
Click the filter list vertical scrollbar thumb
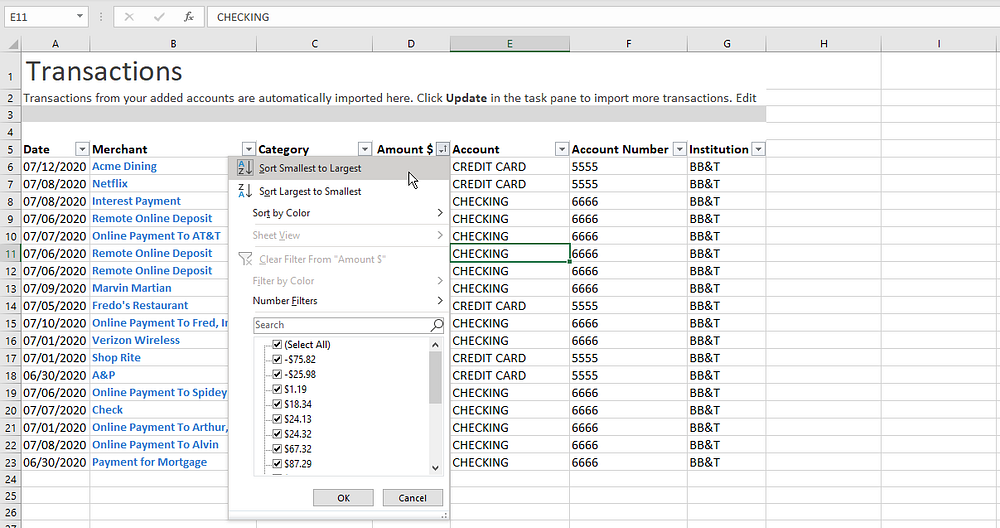pyautogui.click(x=435, y=377)
